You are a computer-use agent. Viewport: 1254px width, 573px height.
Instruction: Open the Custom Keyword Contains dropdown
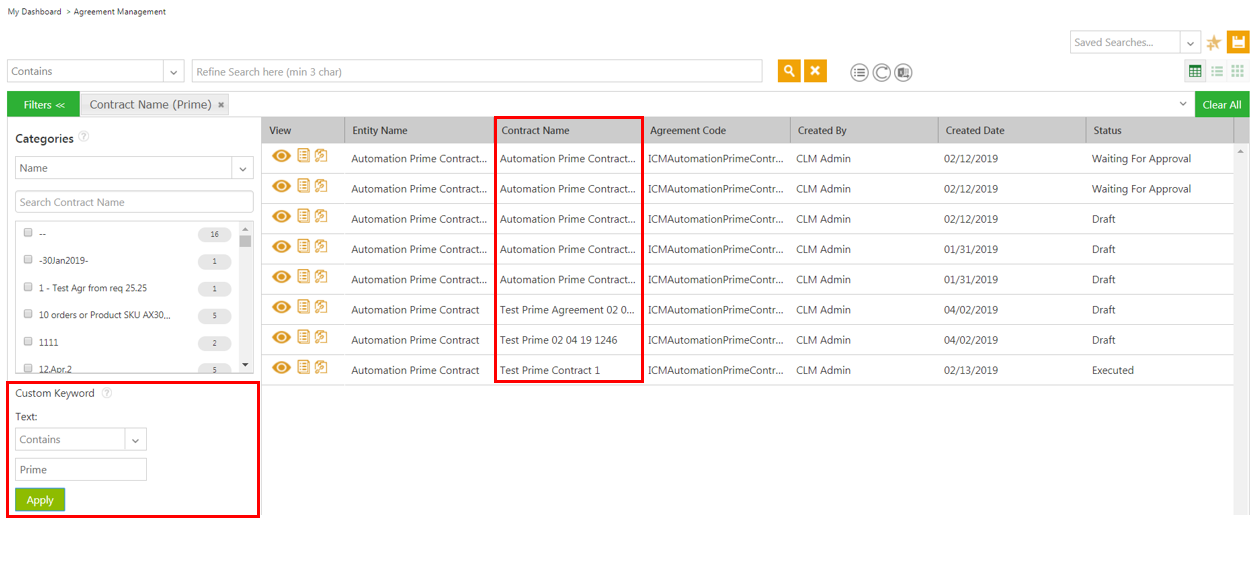135,439
